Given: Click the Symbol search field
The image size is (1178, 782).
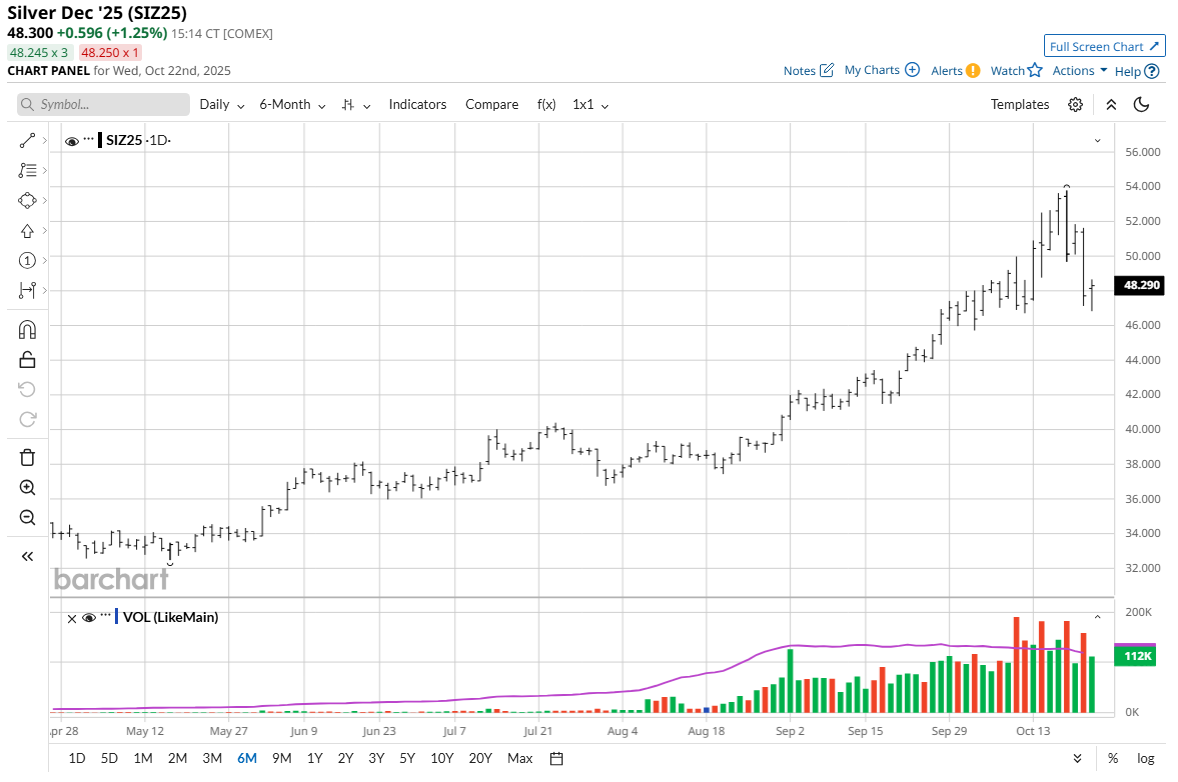Looking at the screenshot, I should pyautogui.click(x=104, y=104).
